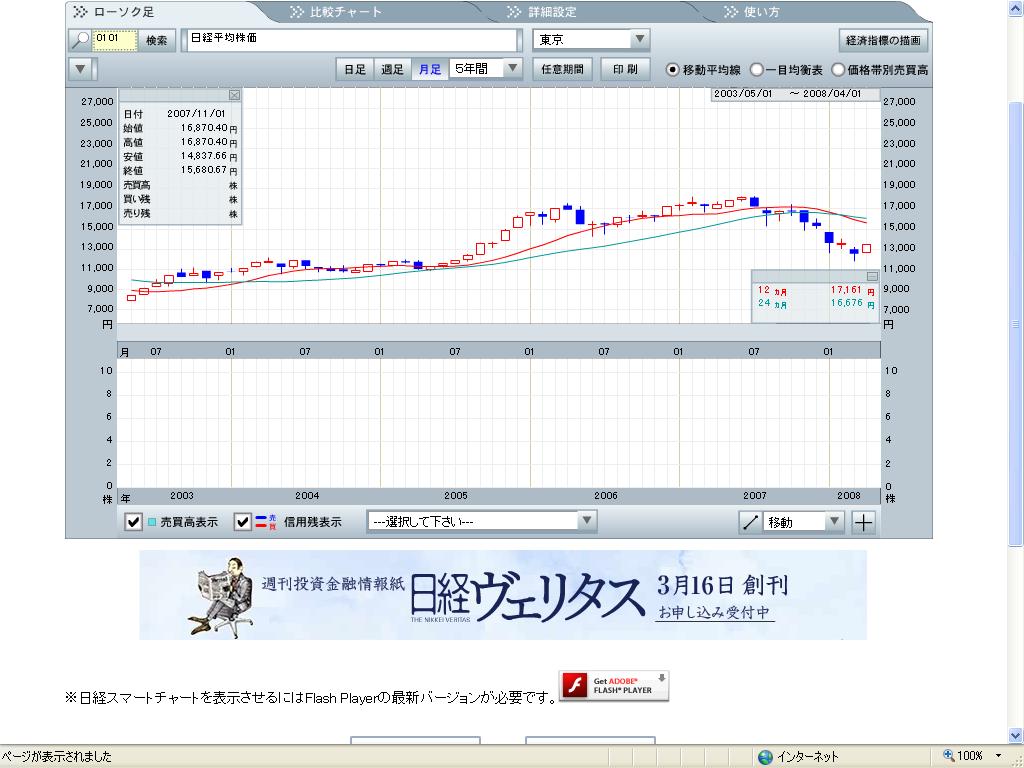Click the 24カ月 moving average value 16,676
The height and width of the screenshot is (768, 1024).
click(x=846, y=302)
